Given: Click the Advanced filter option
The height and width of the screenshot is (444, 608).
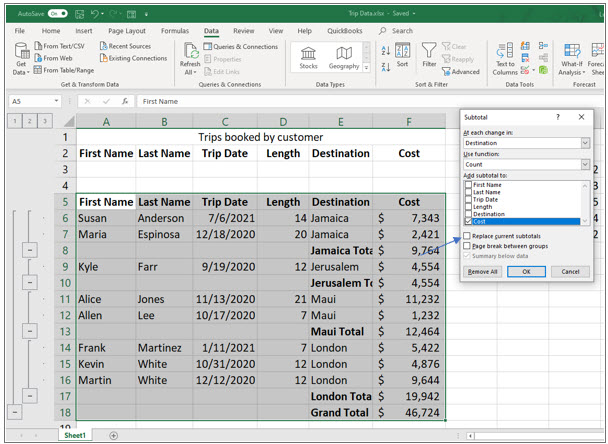Looking at the screenshot, I should click(461, 72).
